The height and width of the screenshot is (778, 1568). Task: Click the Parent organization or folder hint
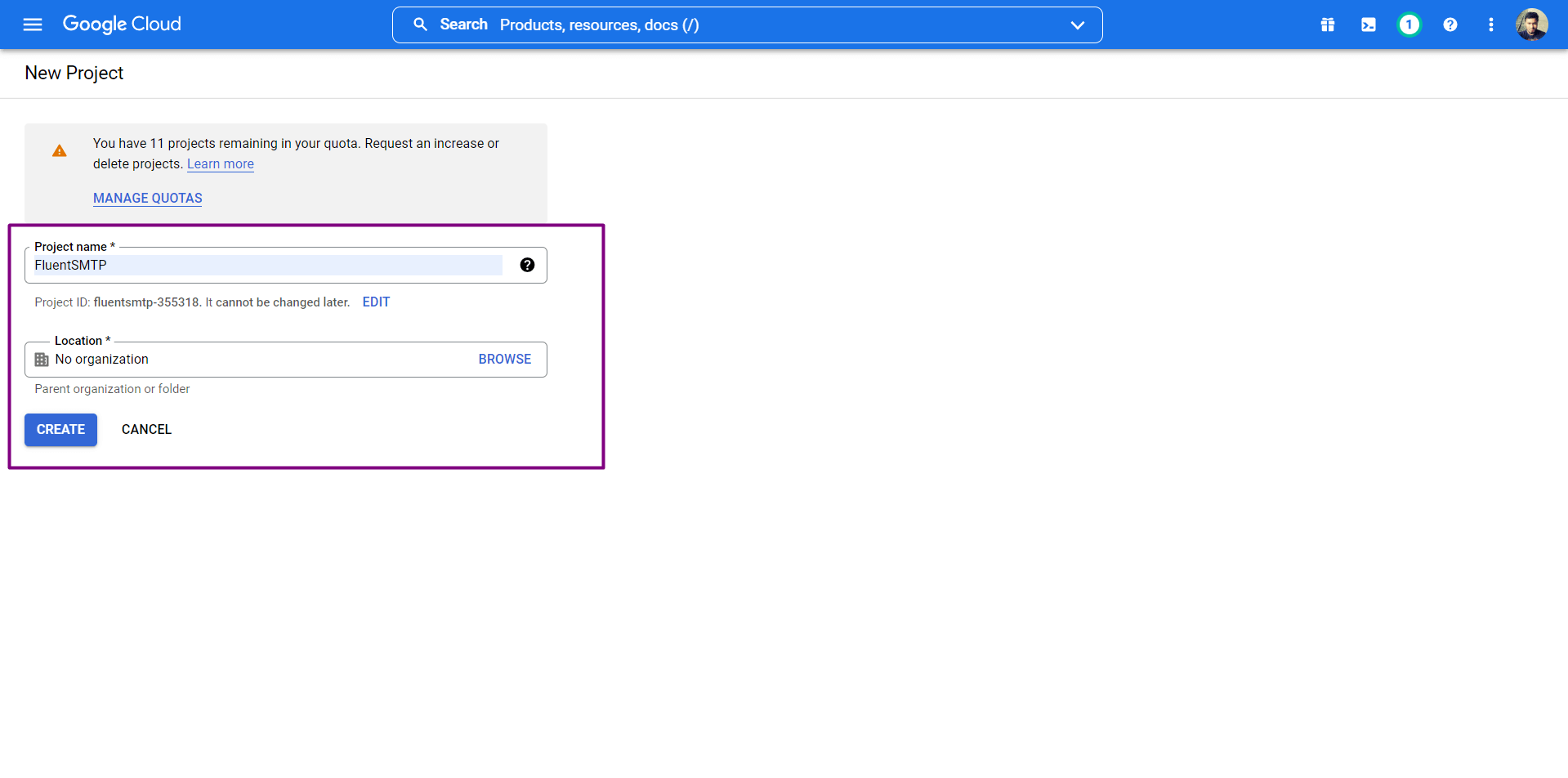pos(112,389)
